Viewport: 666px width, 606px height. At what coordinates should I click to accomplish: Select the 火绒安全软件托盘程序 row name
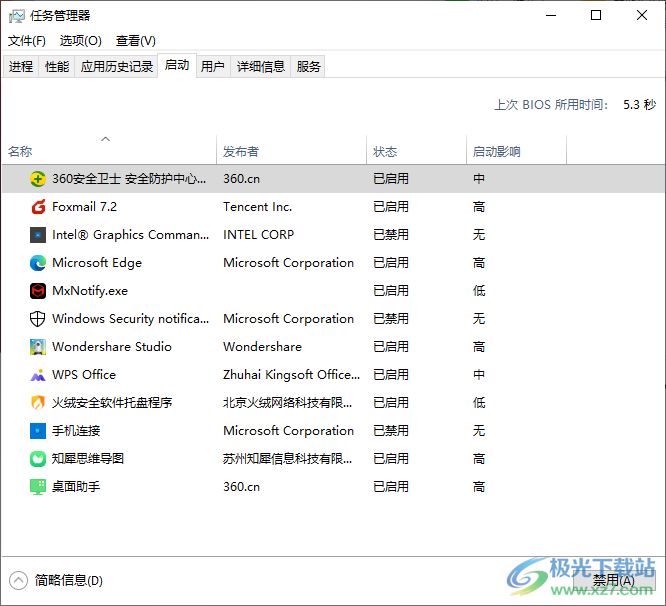click(112, 403)
